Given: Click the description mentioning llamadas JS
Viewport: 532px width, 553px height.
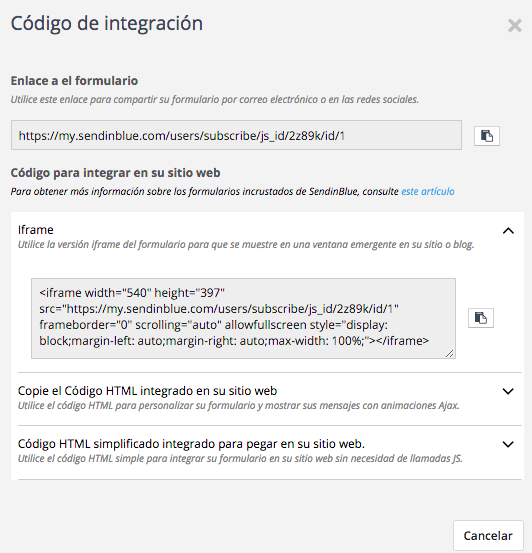Looking at the screenshot, I should (x=240, y=458).
